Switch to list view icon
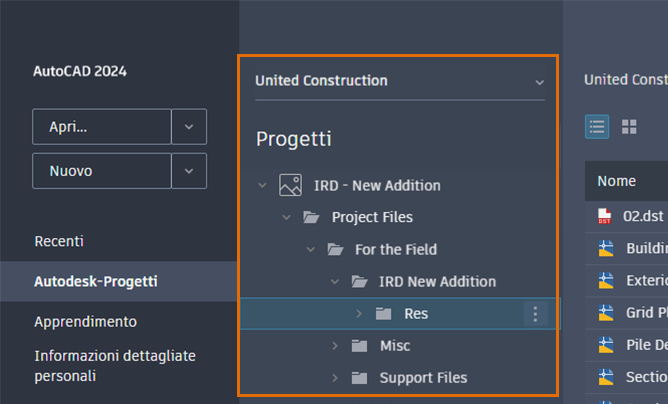 tap(597, 126)
